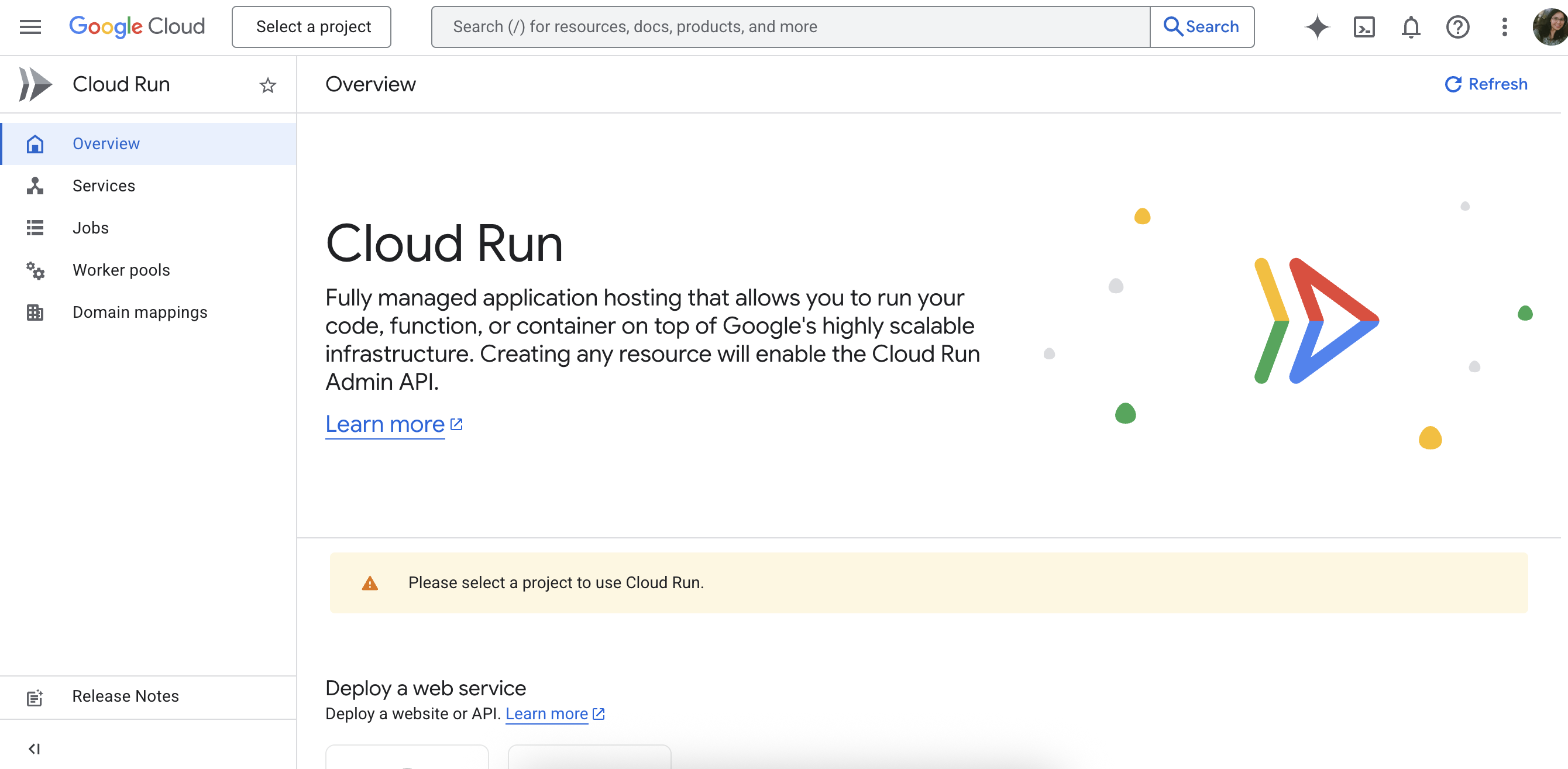Open the Jobs page
This screenshot has height=769, width=1568.
tap(90, 228)
